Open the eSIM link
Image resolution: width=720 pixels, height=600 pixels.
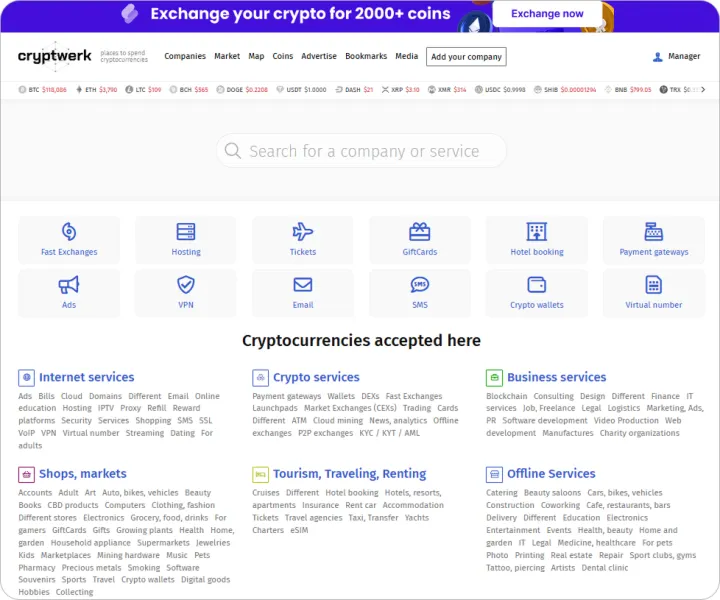(x=299, y=530)
